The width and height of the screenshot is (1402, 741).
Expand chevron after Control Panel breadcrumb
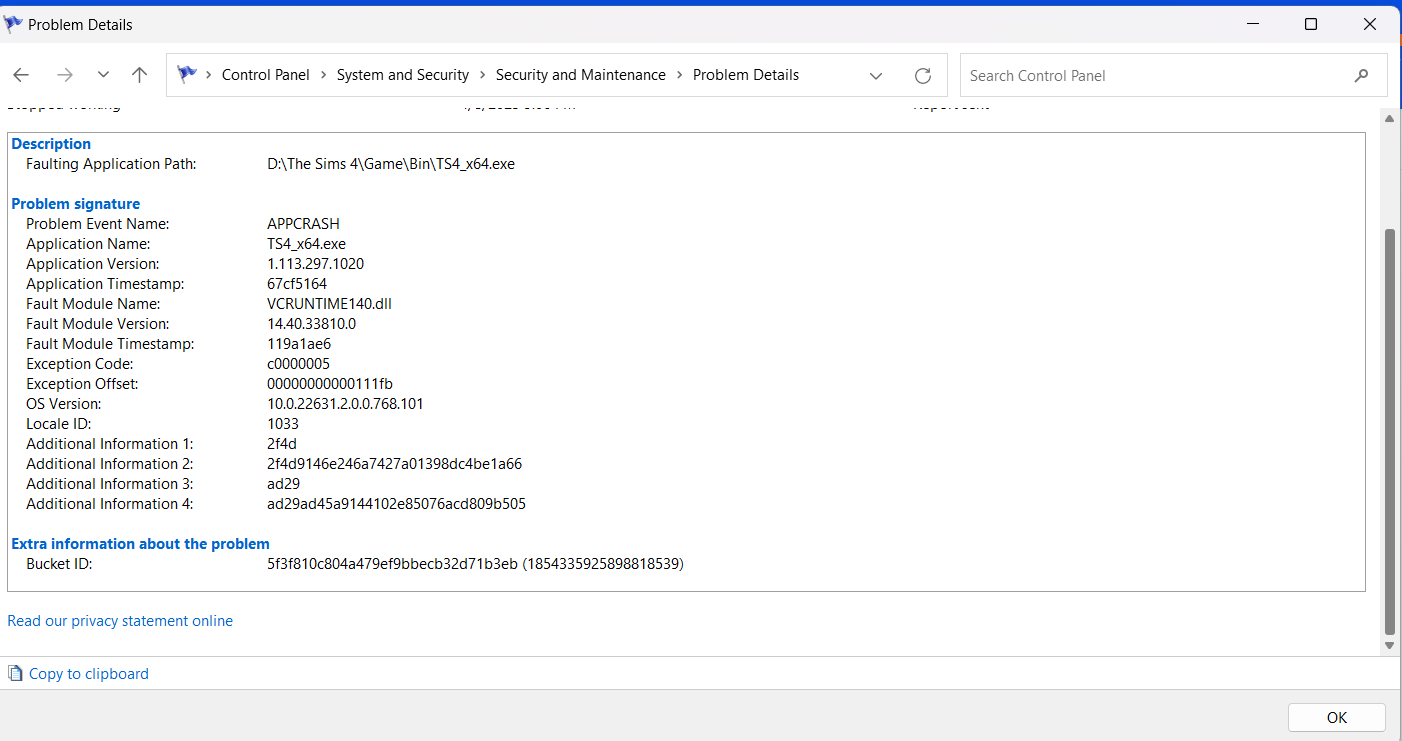tap(324, 75)
